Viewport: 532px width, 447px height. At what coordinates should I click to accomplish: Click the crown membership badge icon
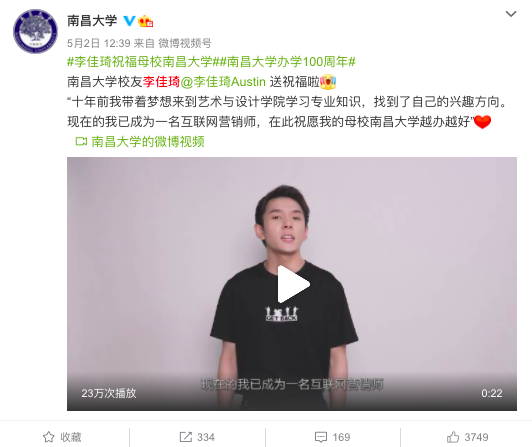click(x=146, y=21)
